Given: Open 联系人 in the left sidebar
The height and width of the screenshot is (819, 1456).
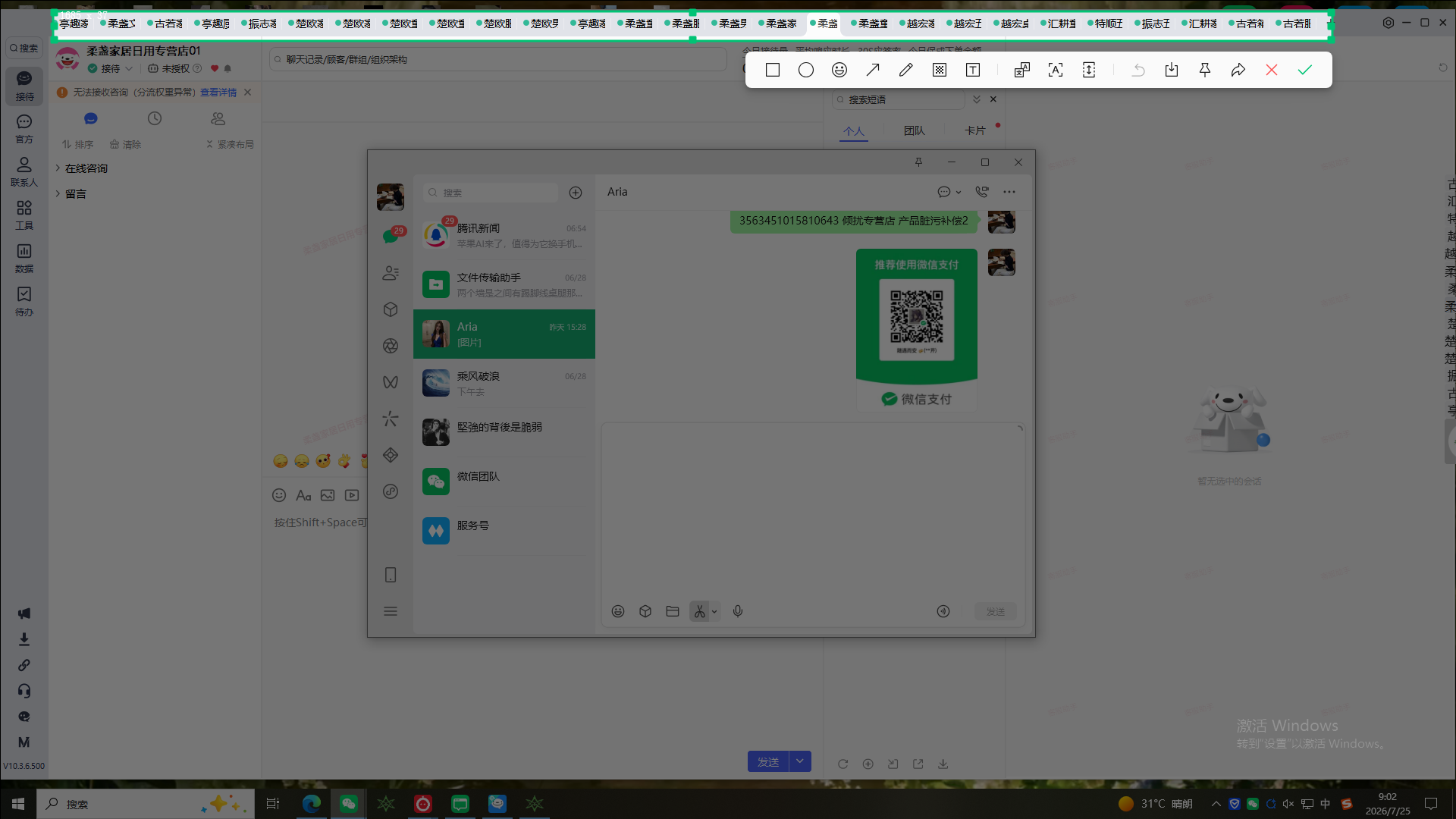Looking at the screenshot, I should [24, 172].
